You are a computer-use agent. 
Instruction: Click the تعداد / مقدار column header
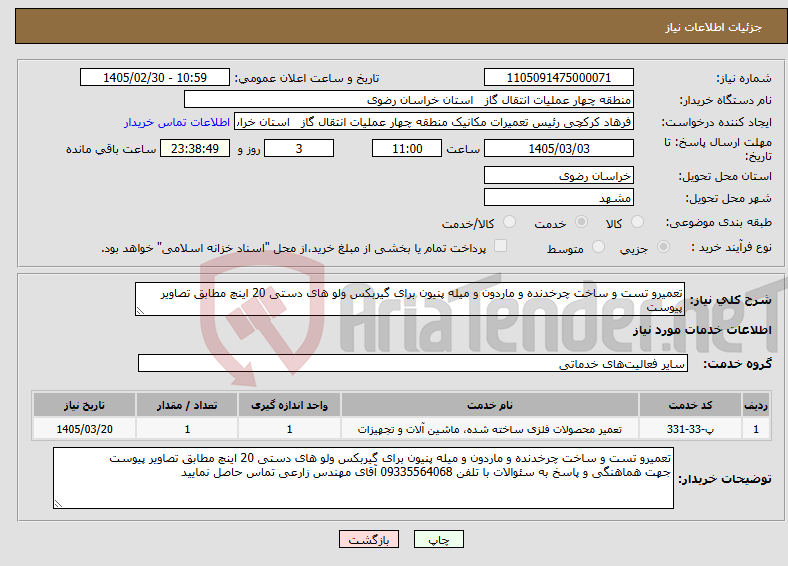[x=187, y=405]
